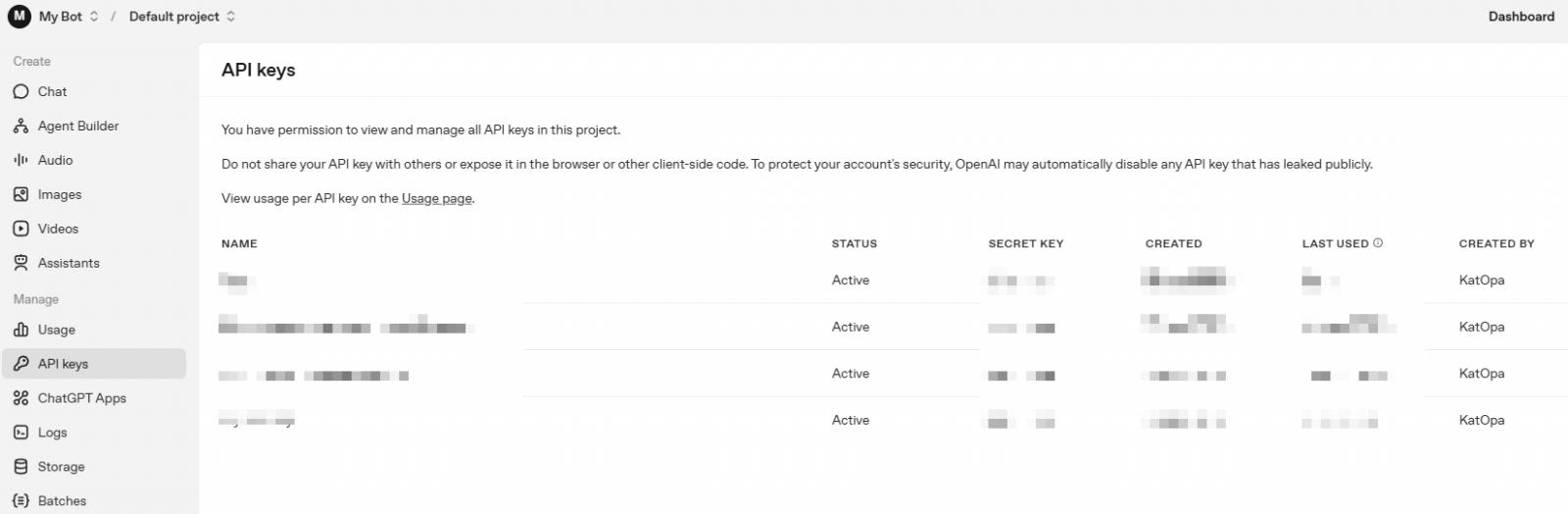Click the M organization avatar
The width and height of the screenshot is (1568, 514).
pyautogui.click(x=20, y=17)
